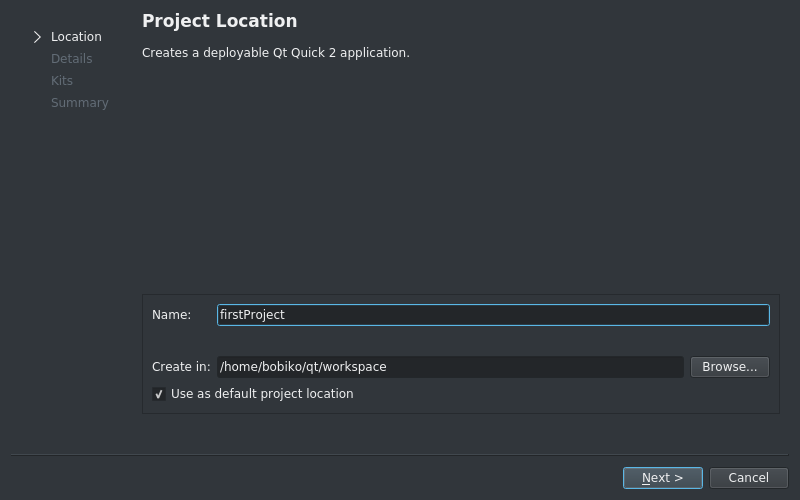Click the Create in path field
Viewport: 800px width, 500px height.
(x=450, y=367)
